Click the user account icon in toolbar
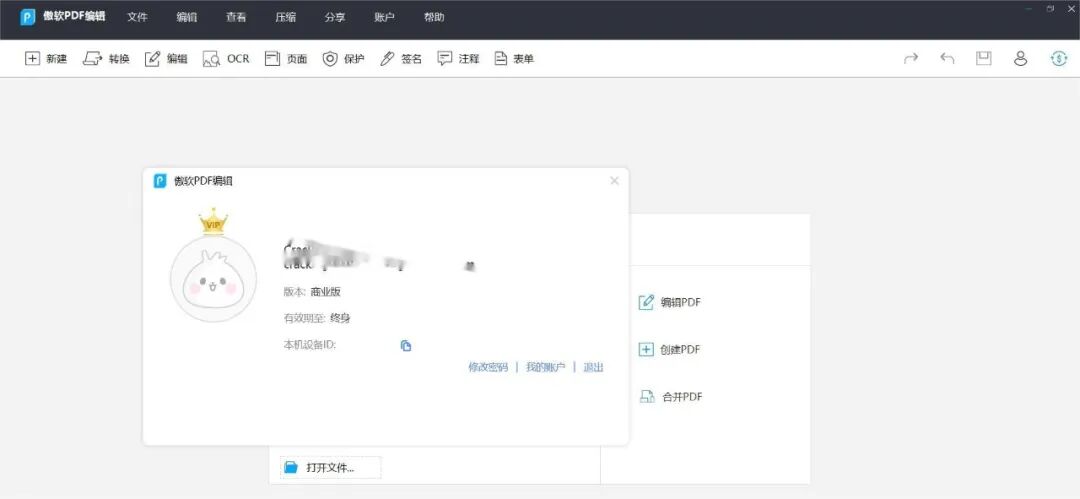 (x=1020, y=59)
